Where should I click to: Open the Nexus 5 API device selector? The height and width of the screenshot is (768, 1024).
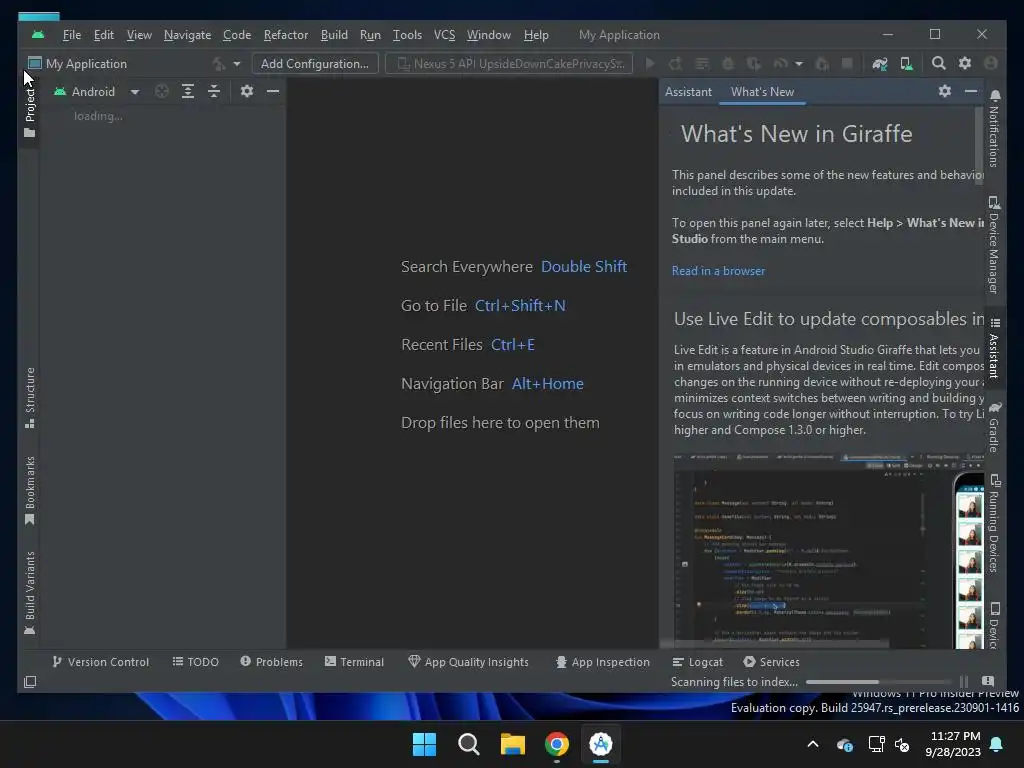pos(509,64)
